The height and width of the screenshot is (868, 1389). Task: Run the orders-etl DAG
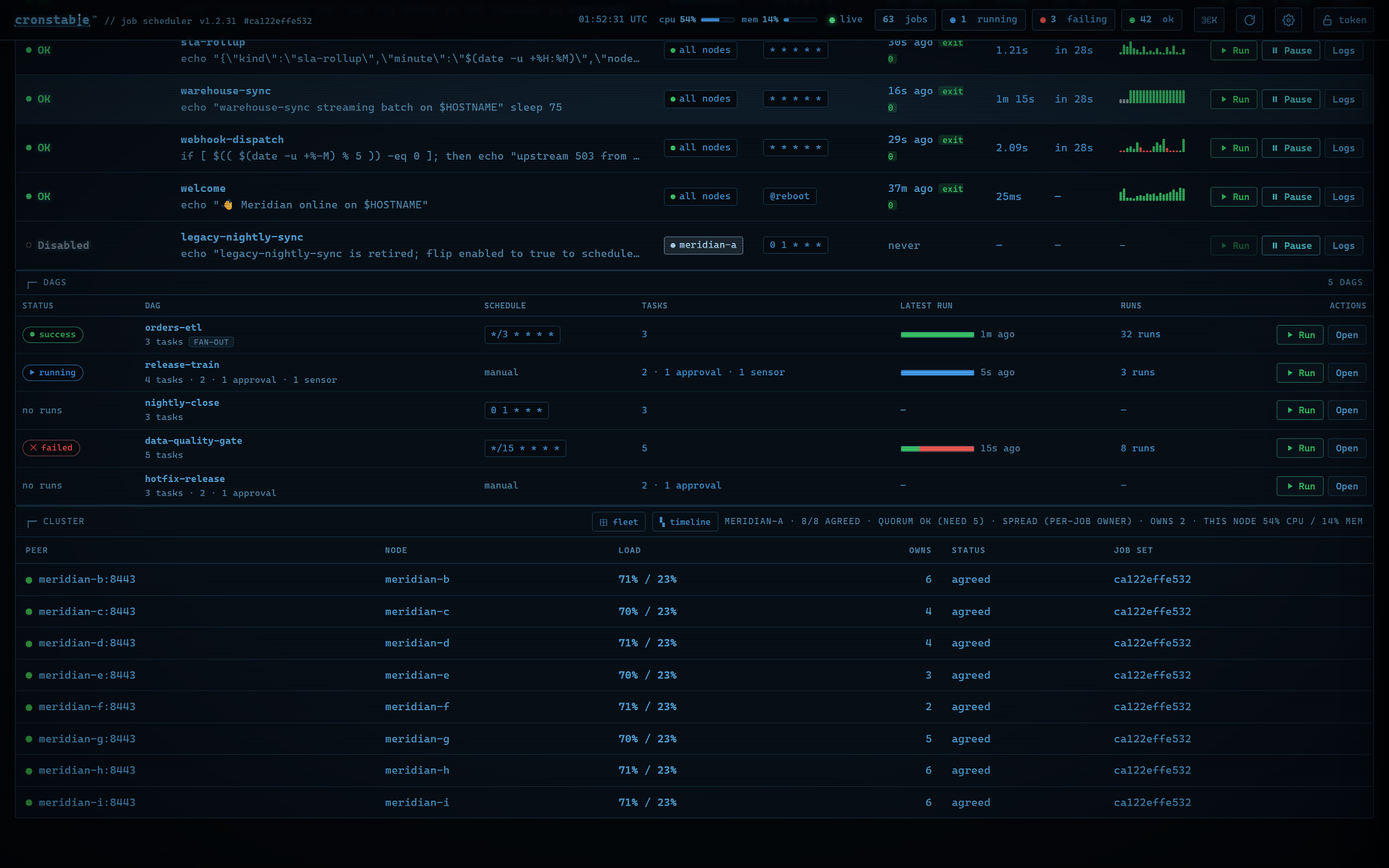point(1299,335)
